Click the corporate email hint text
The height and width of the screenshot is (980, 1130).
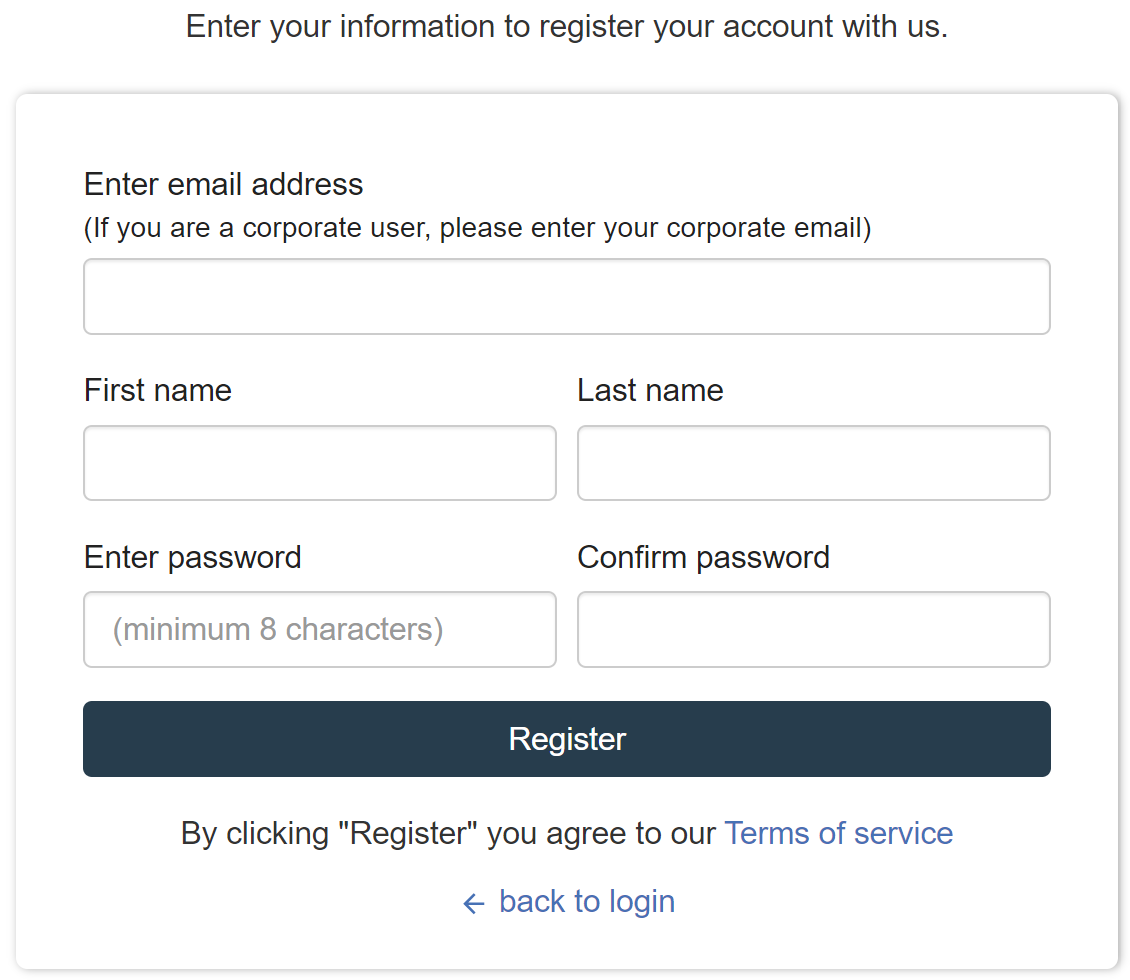(x=478, y=228)
